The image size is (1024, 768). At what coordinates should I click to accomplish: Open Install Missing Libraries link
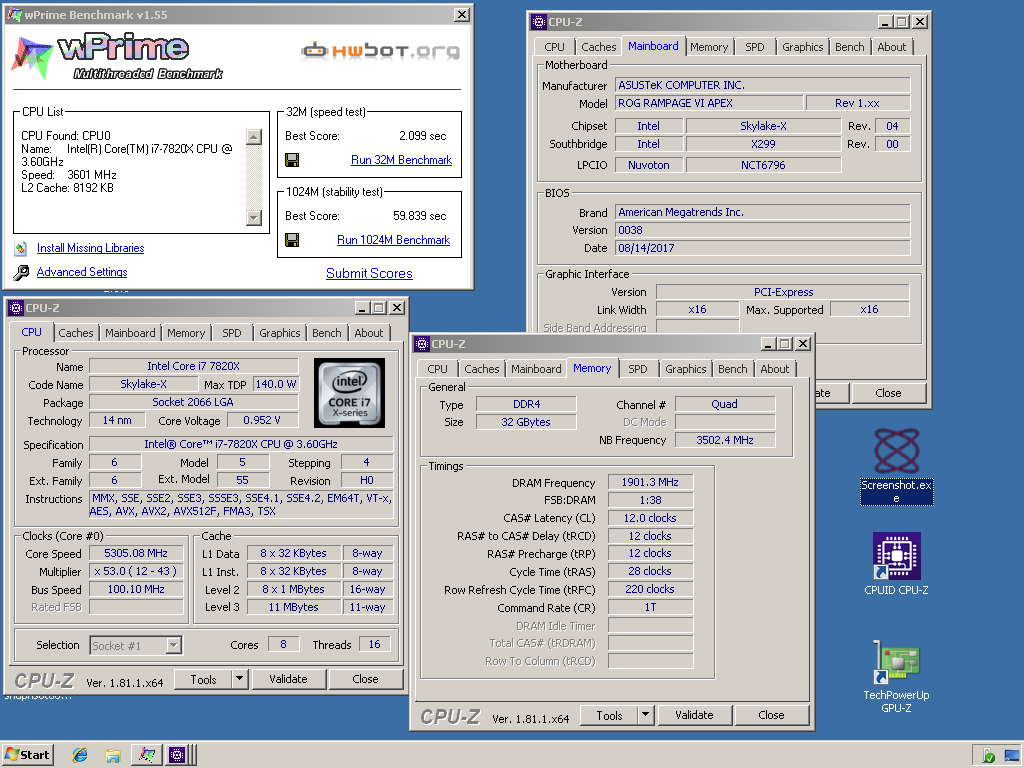90,248
